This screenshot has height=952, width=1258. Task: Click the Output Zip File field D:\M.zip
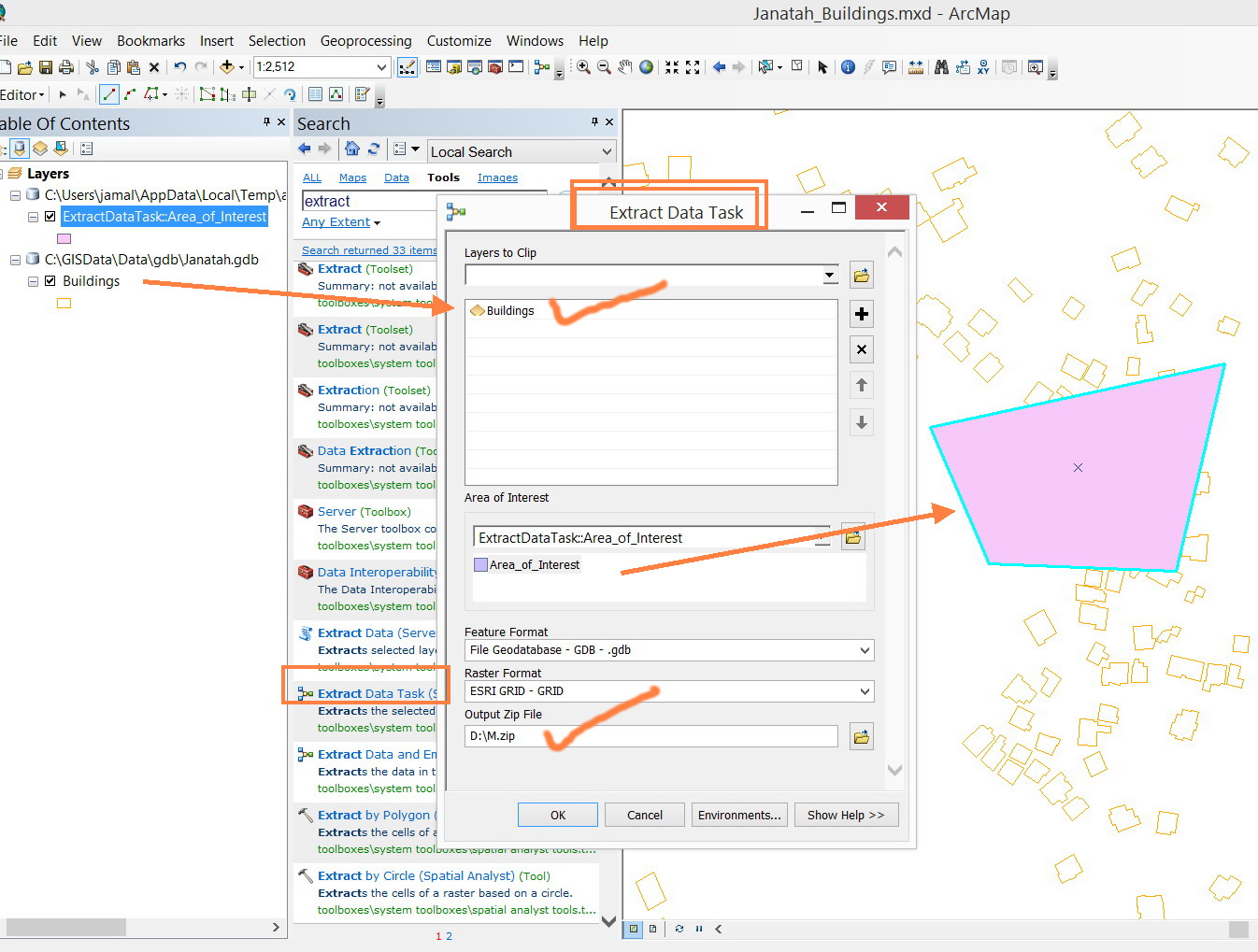(651, 736)
